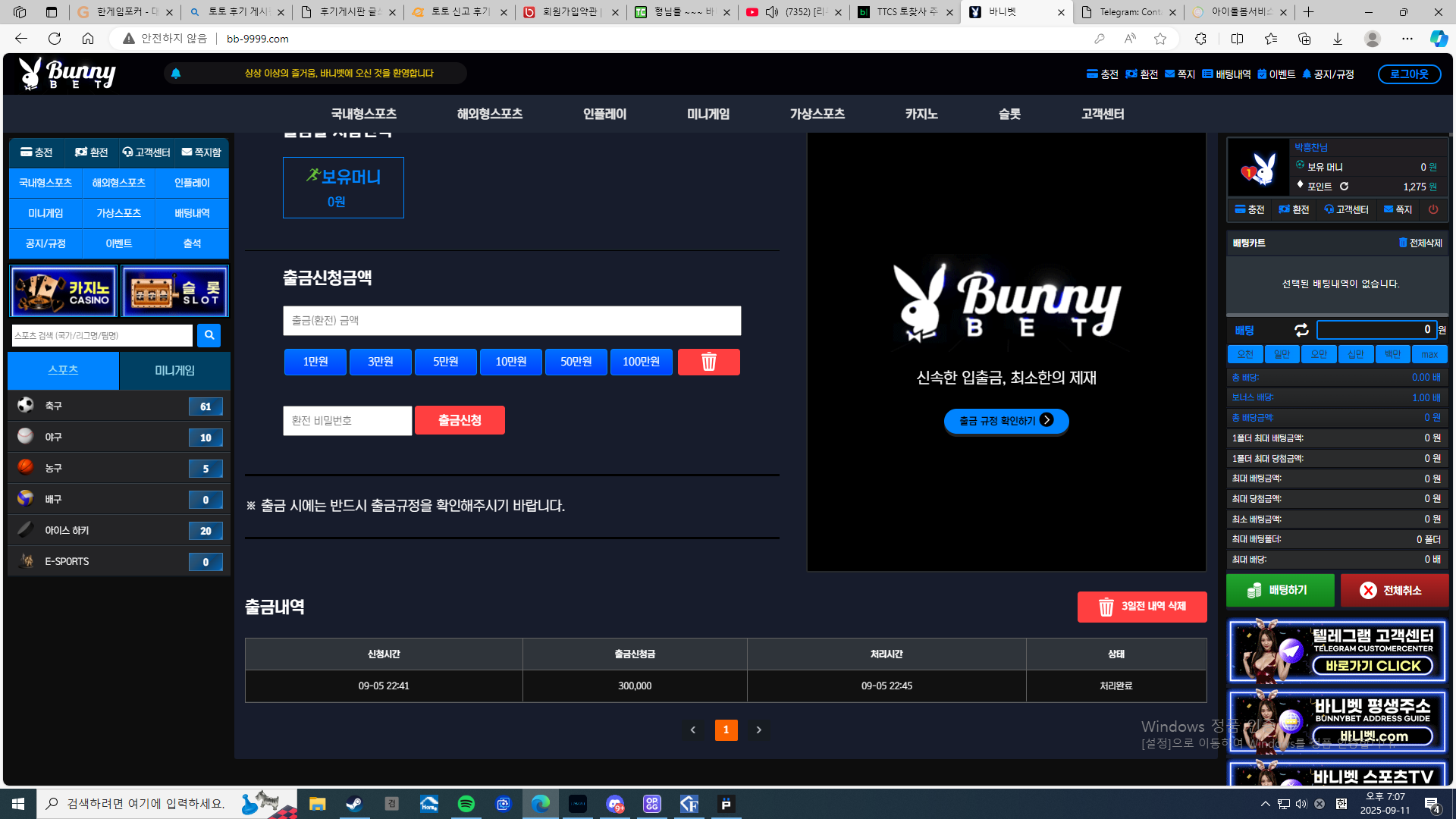Open 쪽지 messages from the top header

click(x=1180, y=74)
